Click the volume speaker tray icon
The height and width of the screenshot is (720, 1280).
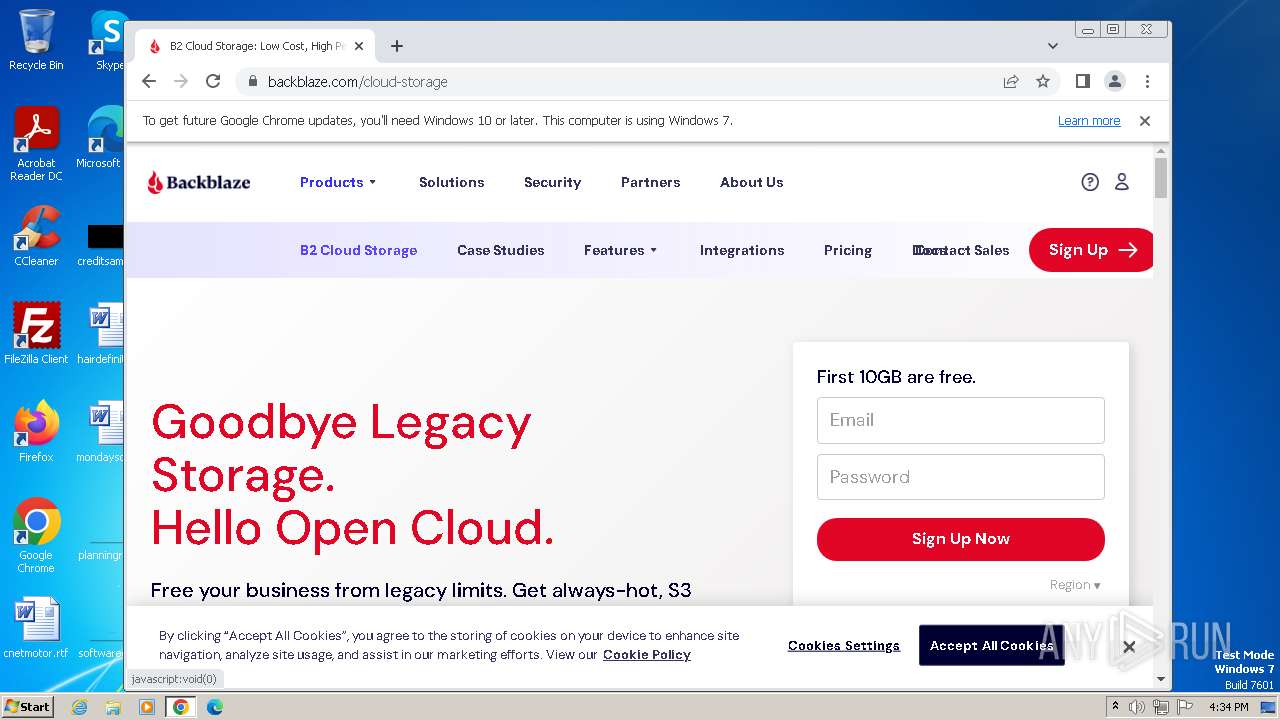click(x=1137, y=707)
